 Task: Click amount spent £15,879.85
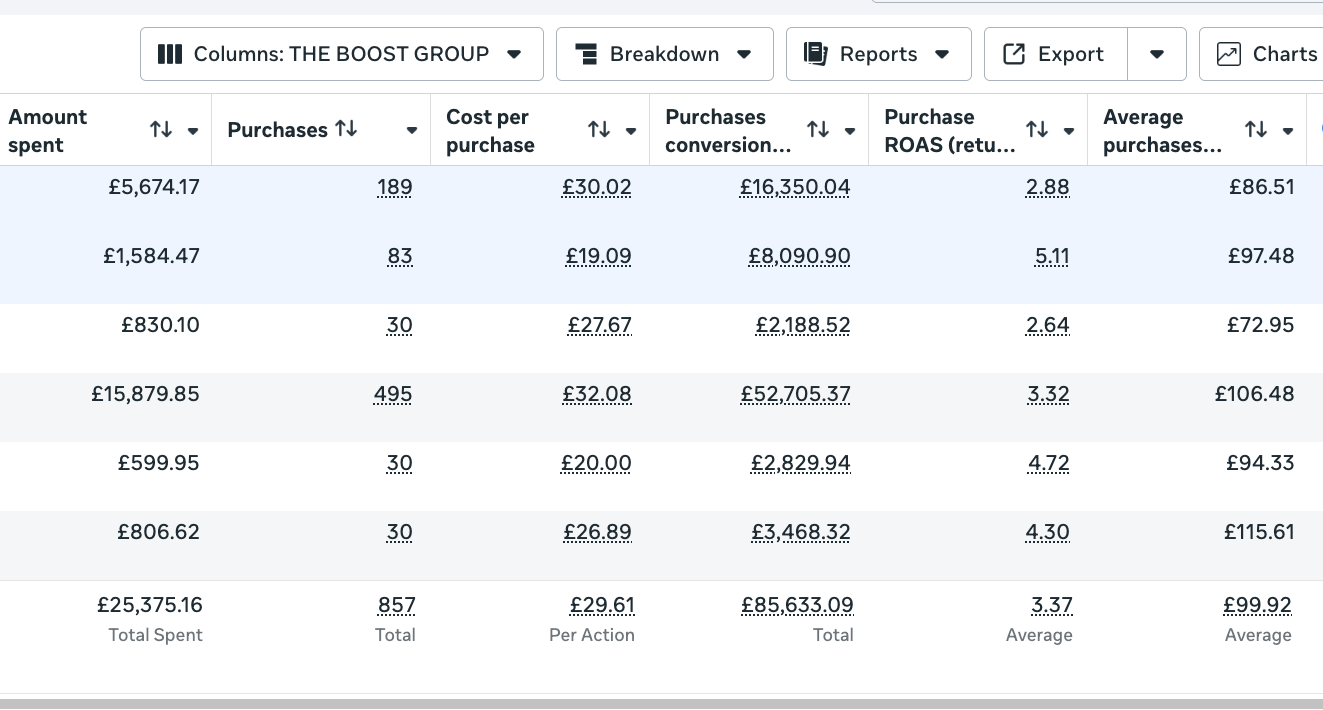[146, 395]
